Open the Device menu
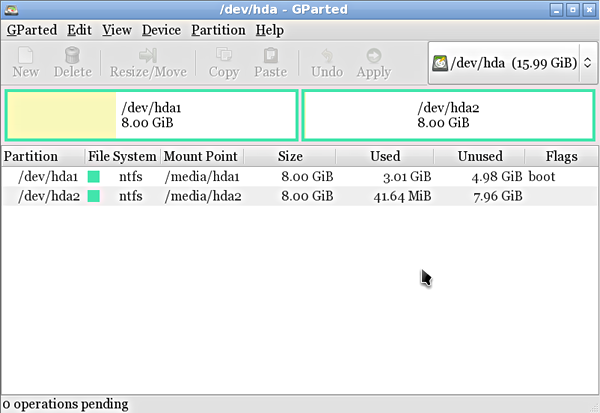600x413 pixels. tap(161, 30)
